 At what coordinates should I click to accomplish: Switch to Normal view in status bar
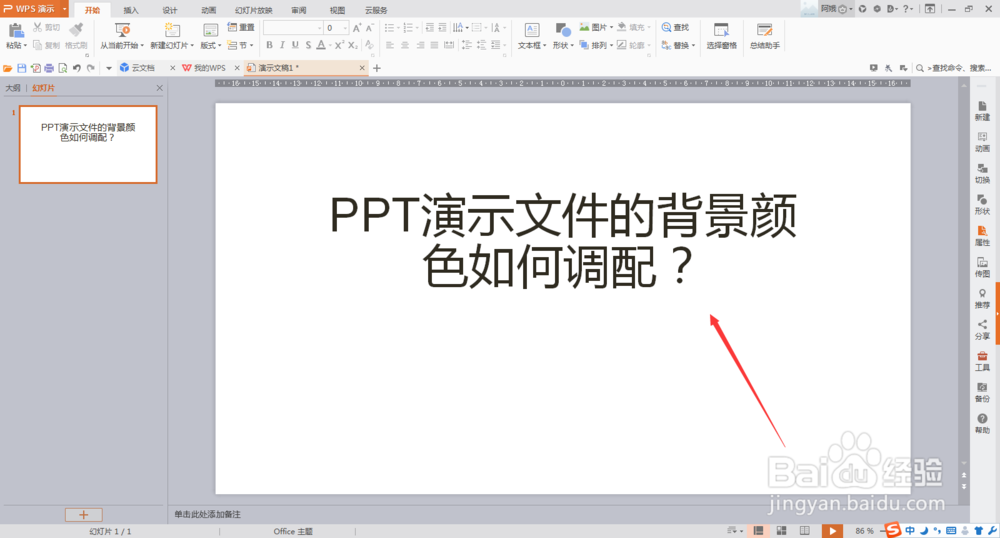click(758, 530)
